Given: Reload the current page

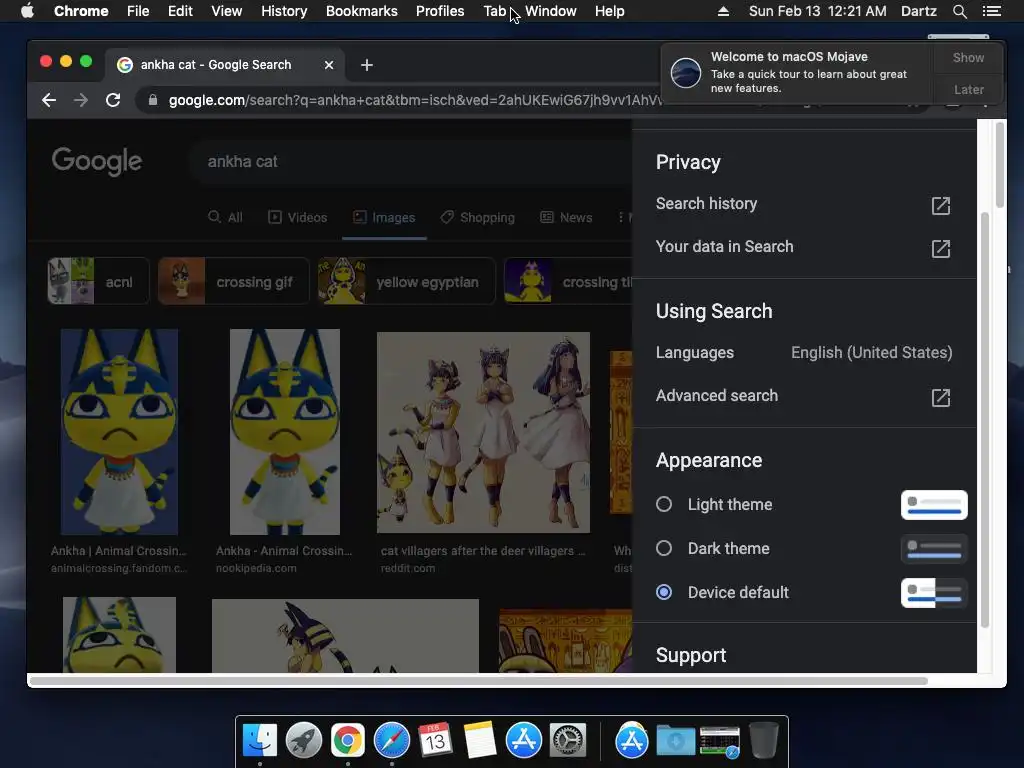Looking at the screenshot, I should coord(113,100).
